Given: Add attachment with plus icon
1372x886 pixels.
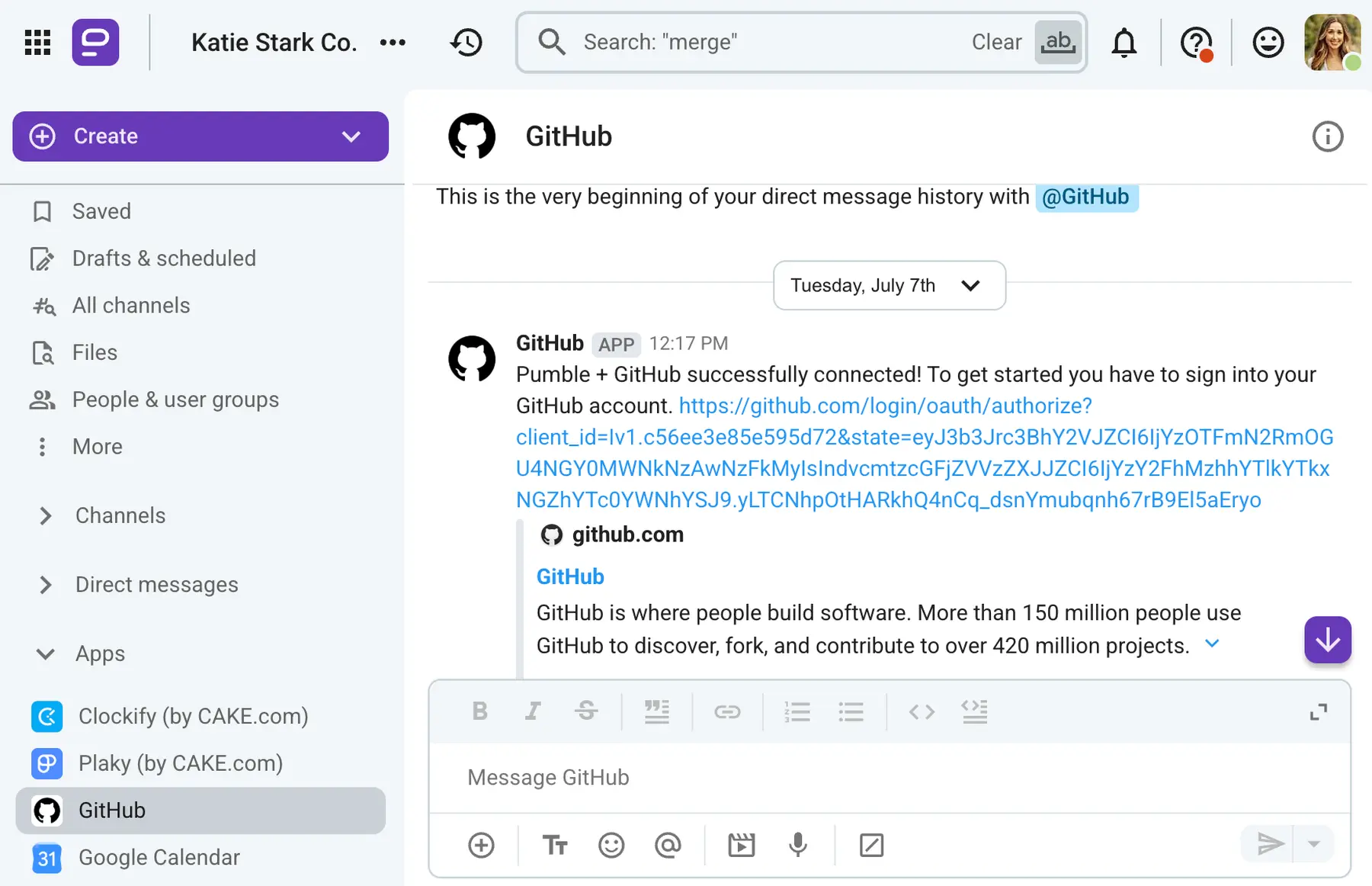Looking at the screenshot, I should tap(481, 845).
